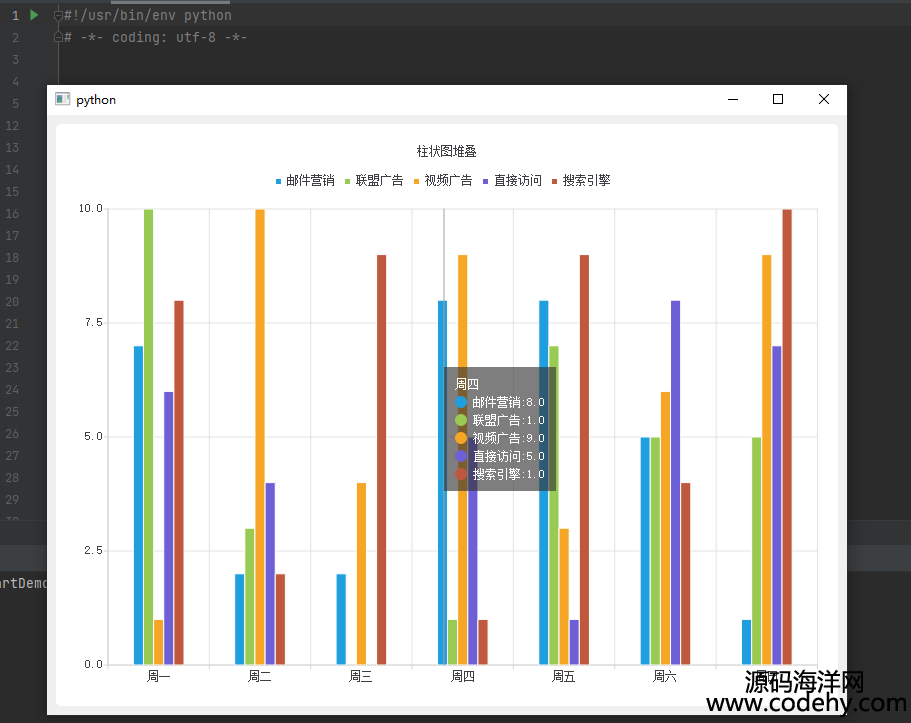Toggle the 视频广告 legend entry

[443, 181]
